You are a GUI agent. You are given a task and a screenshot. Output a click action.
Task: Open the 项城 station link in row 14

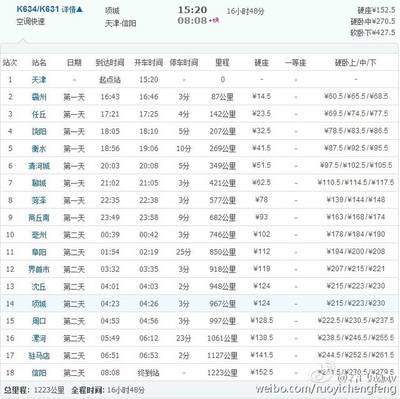39,304
